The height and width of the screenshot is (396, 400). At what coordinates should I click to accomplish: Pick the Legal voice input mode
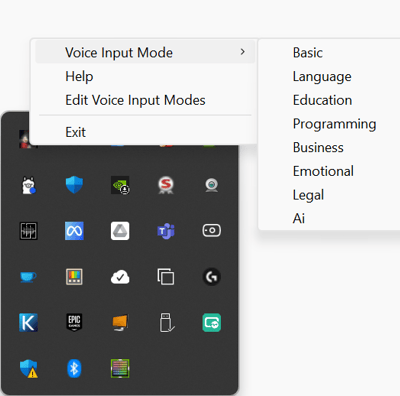point(308,195)
